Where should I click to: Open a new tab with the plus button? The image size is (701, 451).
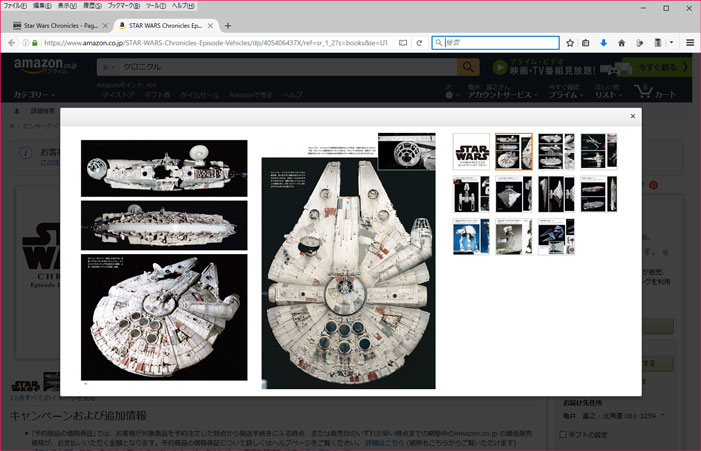click(228, 26)
